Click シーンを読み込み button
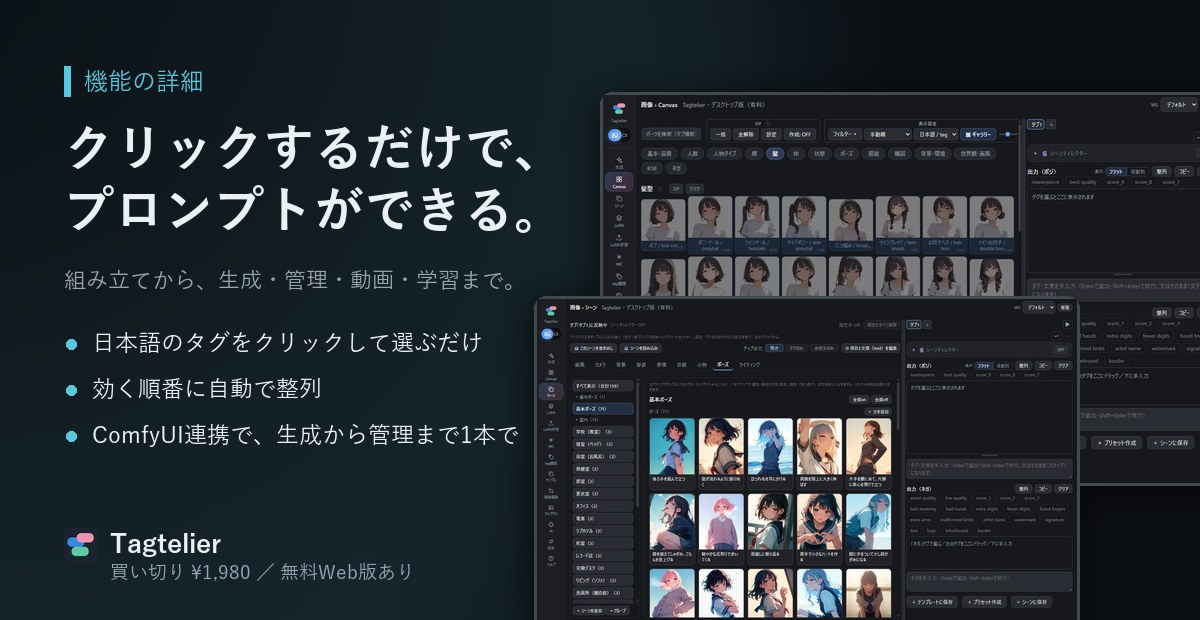1200x620 pixels. (x=641, y=348)
